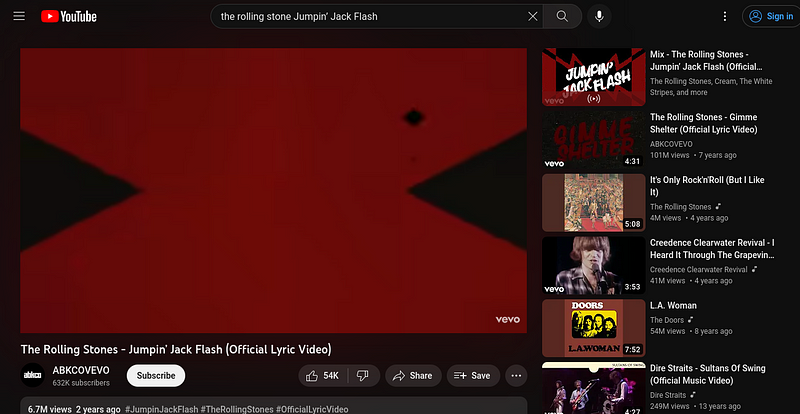
Task: Open It's Only Rock'n'Roll video title
Action: pos(707,186)
